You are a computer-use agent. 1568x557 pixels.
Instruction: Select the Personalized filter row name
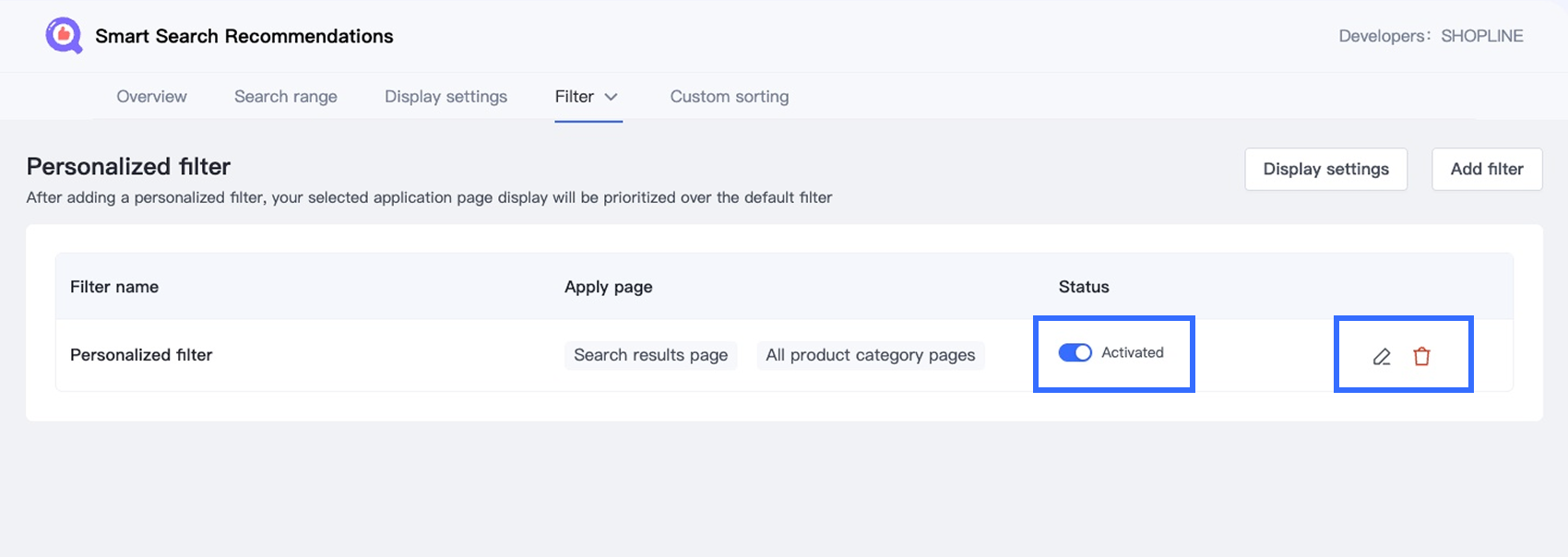[141, 355]
